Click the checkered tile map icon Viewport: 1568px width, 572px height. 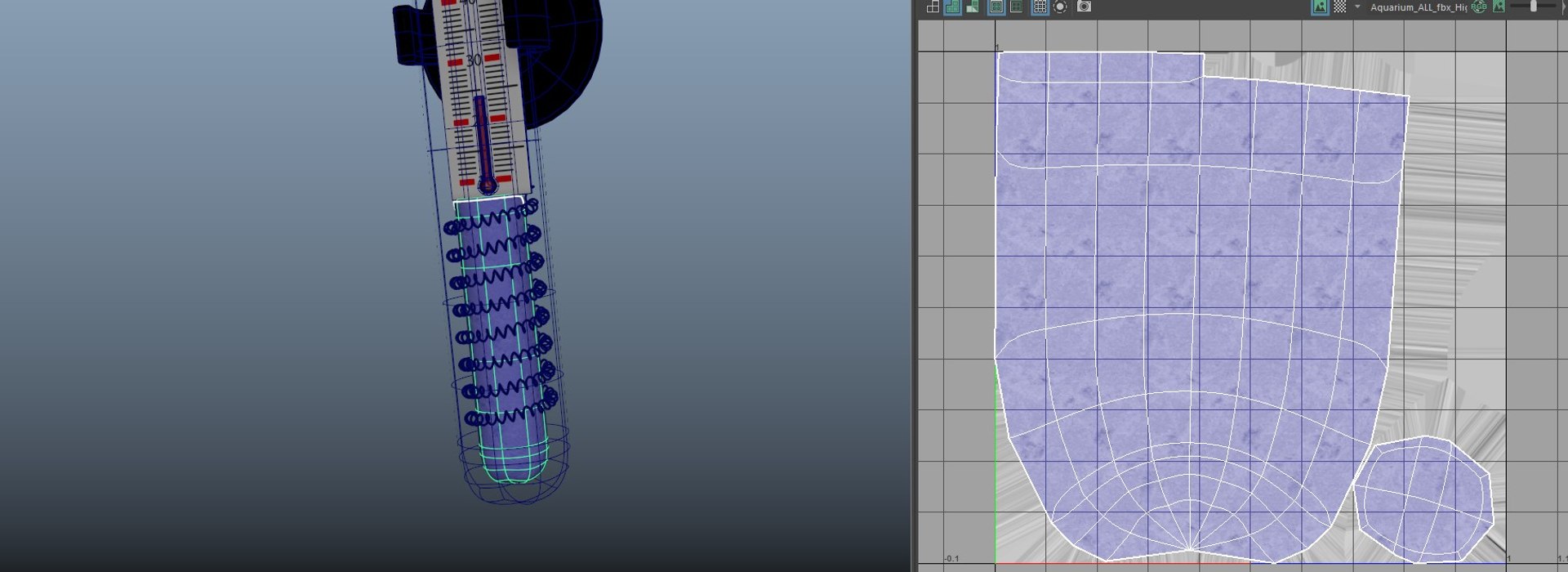click(1340, 7)
